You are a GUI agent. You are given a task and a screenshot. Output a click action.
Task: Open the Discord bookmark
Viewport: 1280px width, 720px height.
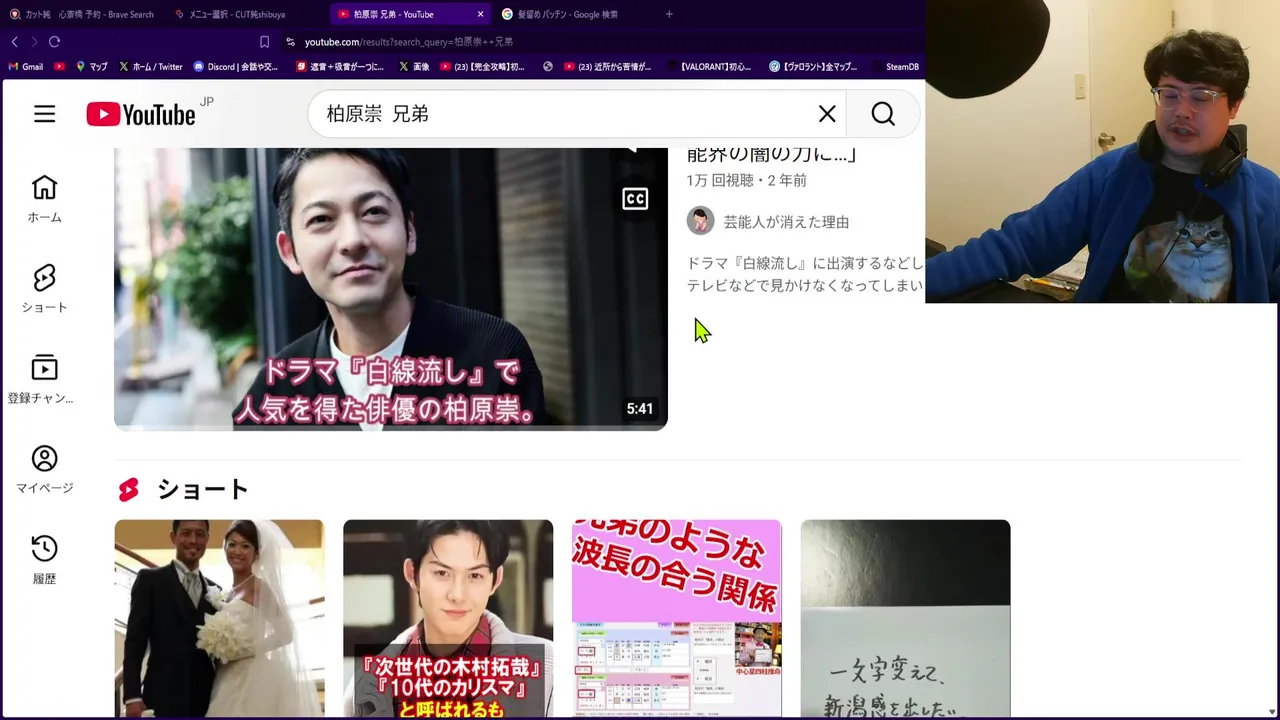[236, 67]
